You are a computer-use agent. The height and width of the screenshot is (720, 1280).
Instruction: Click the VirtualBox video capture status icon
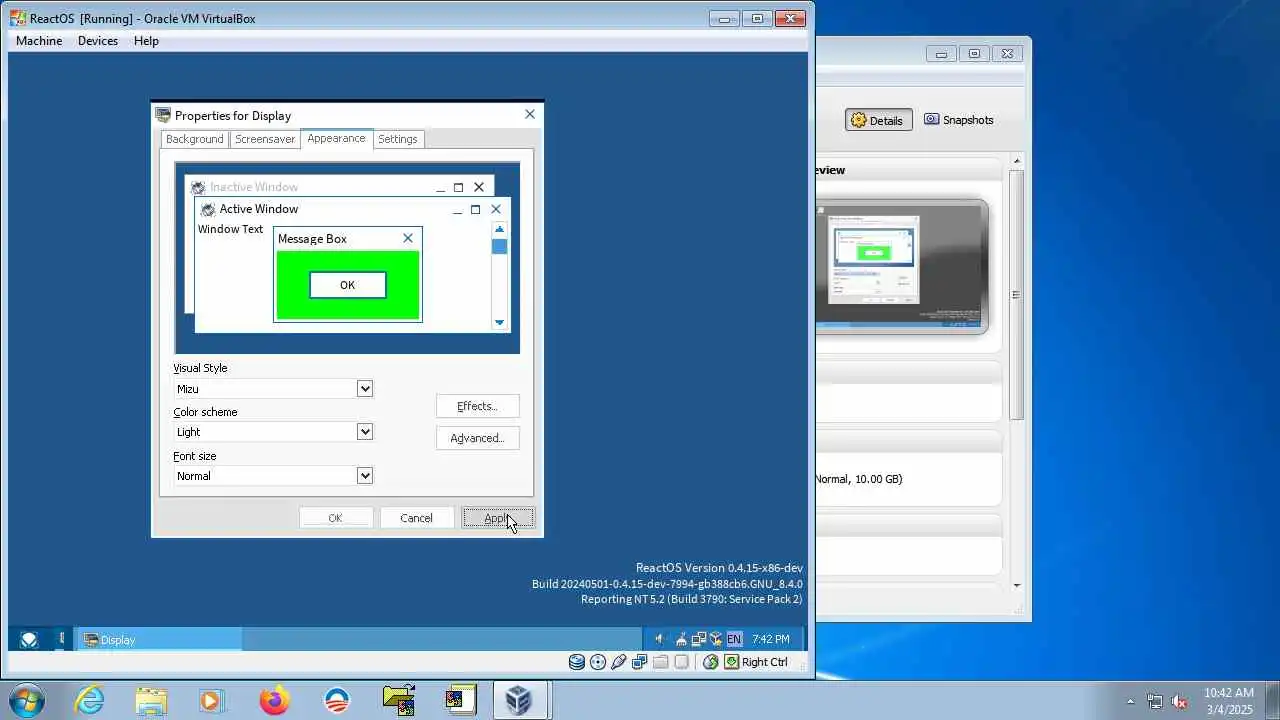tap(682, 662)
